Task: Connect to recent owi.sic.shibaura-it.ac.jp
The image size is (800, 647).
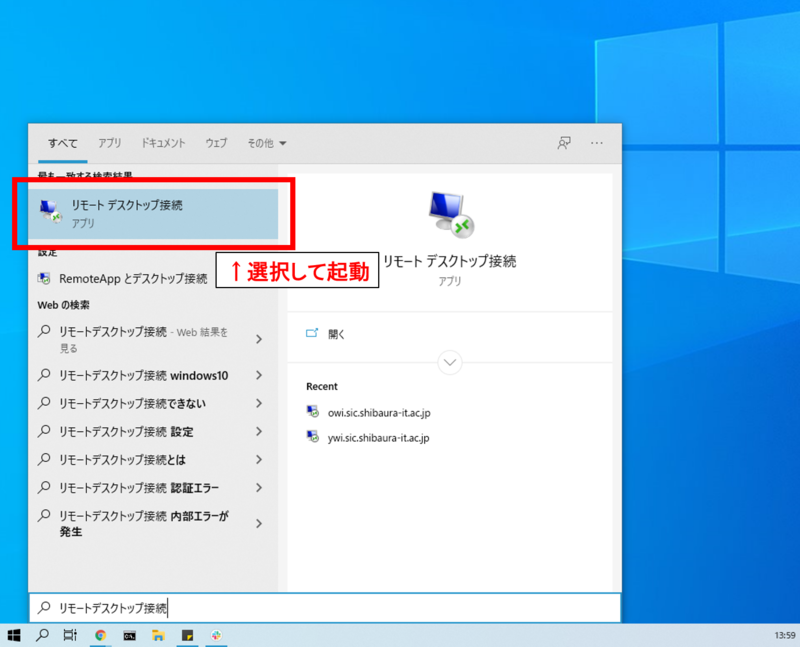Action: (379, 413)
